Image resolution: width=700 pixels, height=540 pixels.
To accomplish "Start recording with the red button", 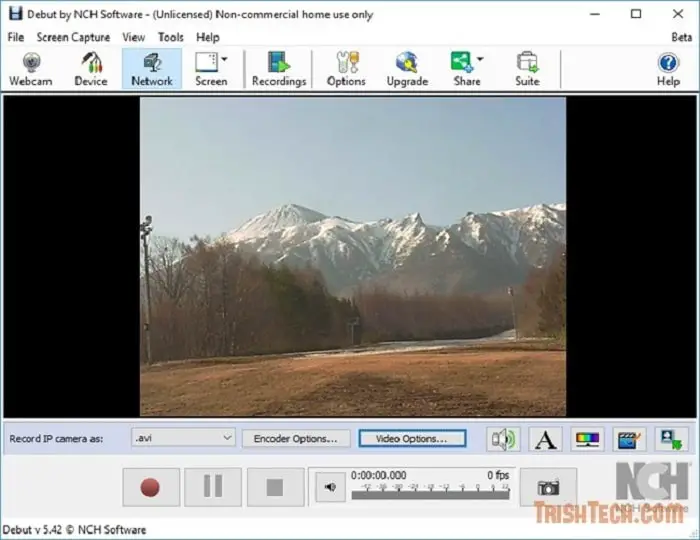I will click(151, 487).
